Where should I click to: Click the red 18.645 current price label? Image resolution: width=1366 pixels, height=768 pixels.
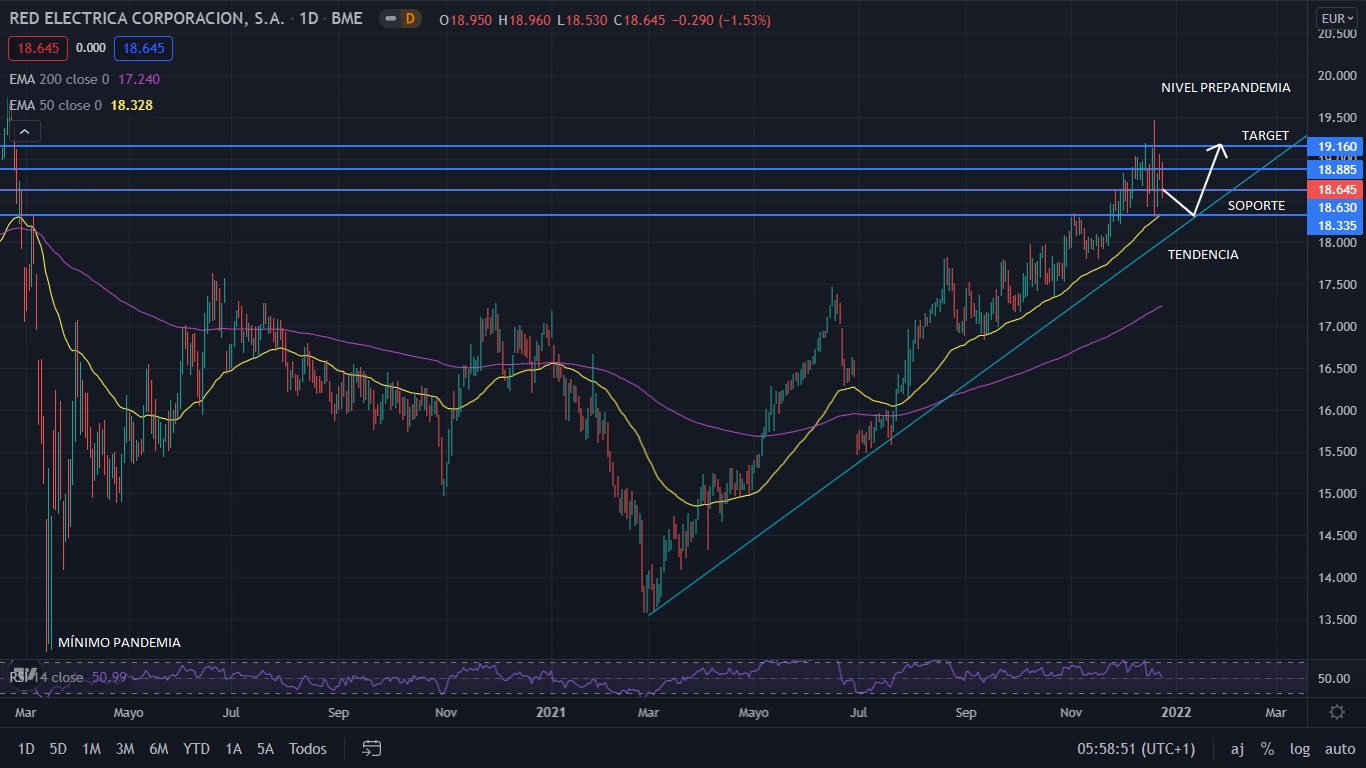[x=1337, y=189]
